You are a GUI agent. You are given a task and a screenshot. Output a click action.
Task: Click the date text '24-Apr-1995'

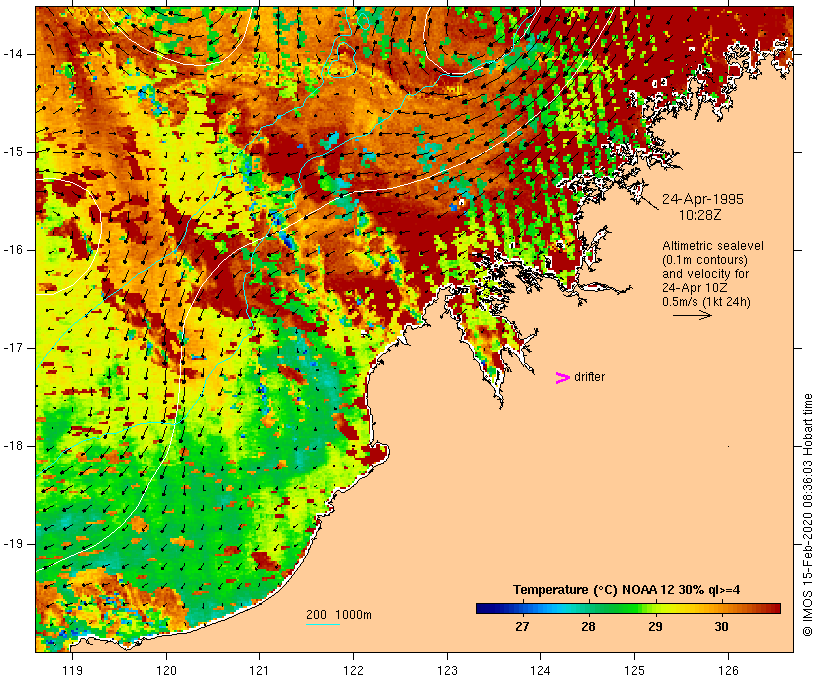pos(702,199)
